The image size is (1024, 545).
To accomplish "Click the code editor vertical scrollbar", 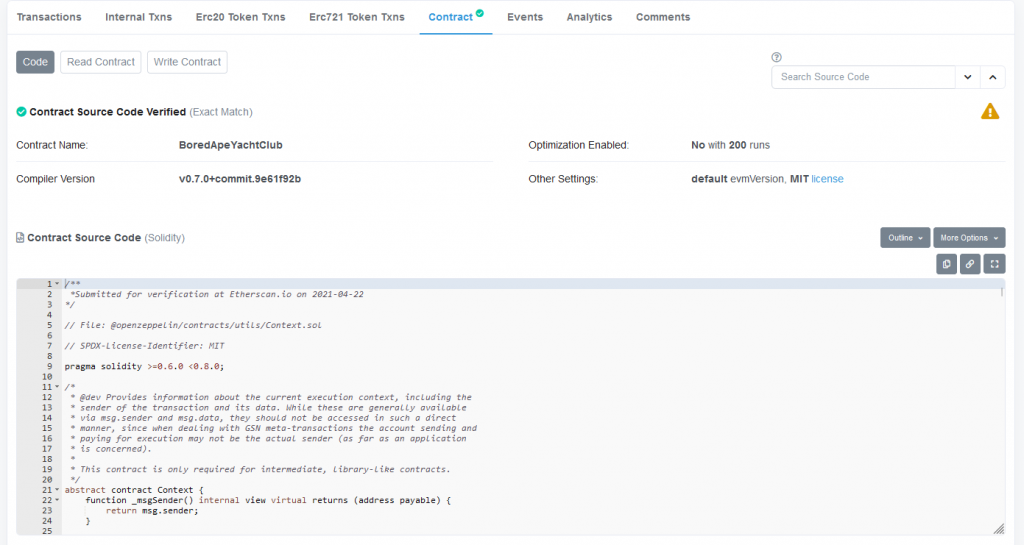I will [x=1002, y=292].
